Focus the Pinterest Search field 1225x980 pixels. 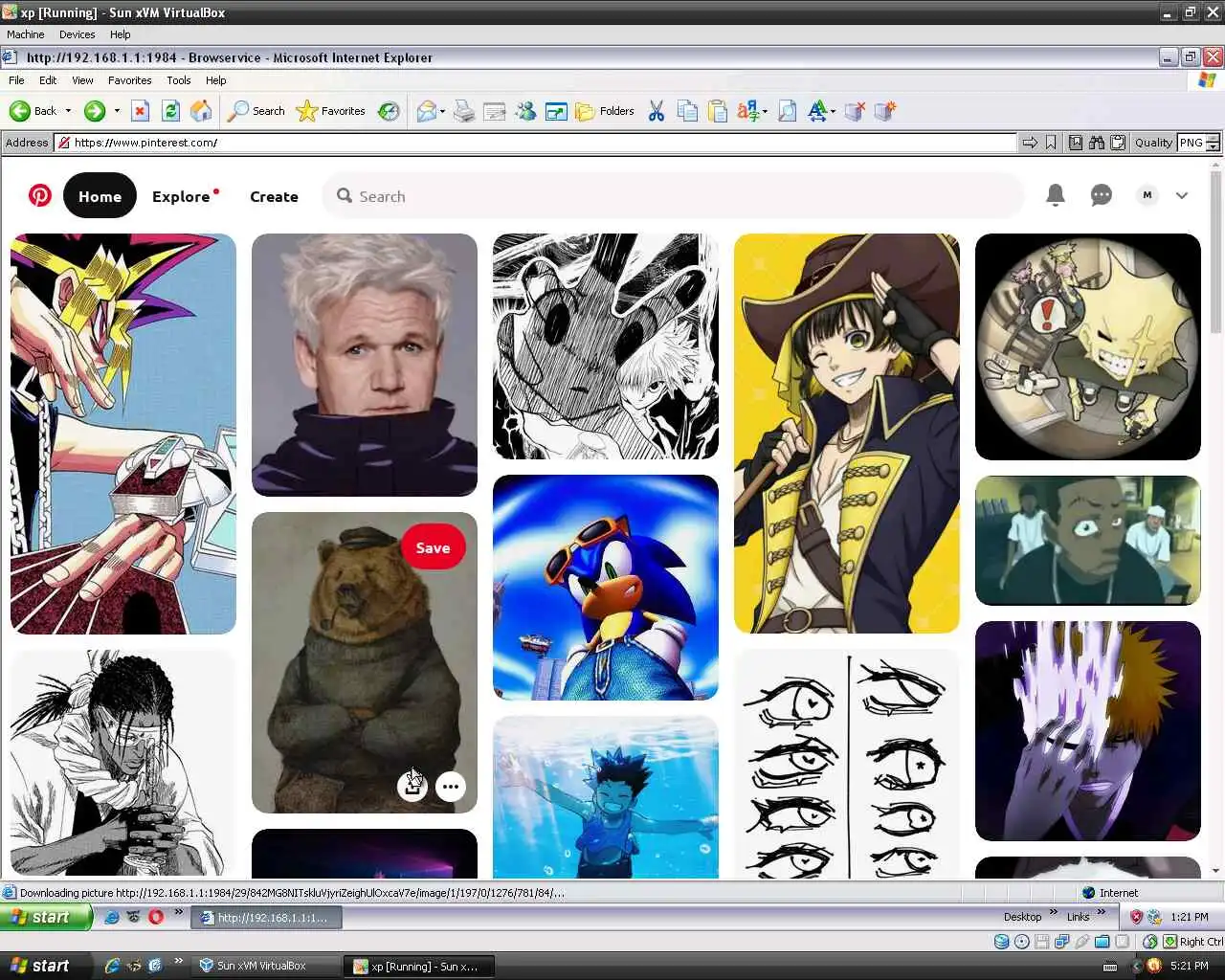point(673,196)
